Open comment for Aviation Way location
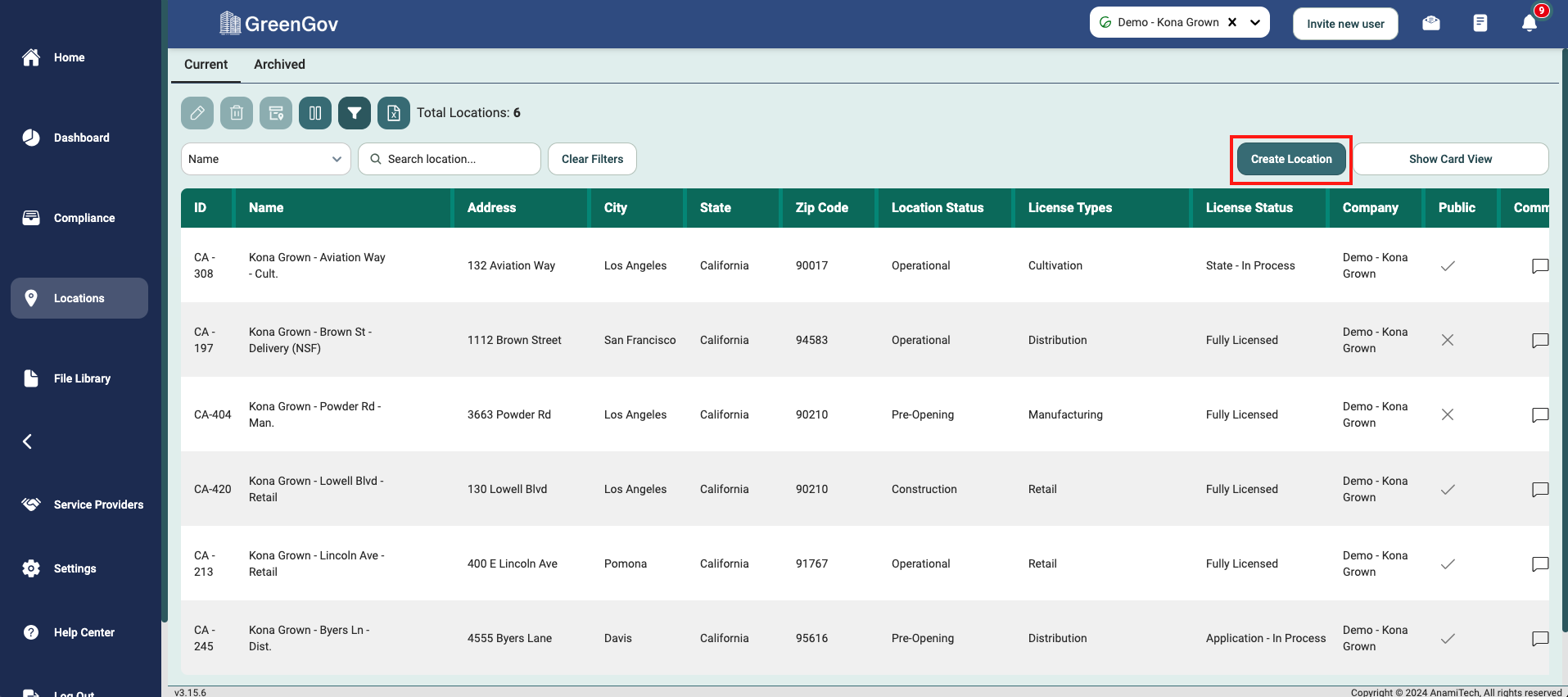Viewport: 1568px width, 697px height. tap(1539, 266)
